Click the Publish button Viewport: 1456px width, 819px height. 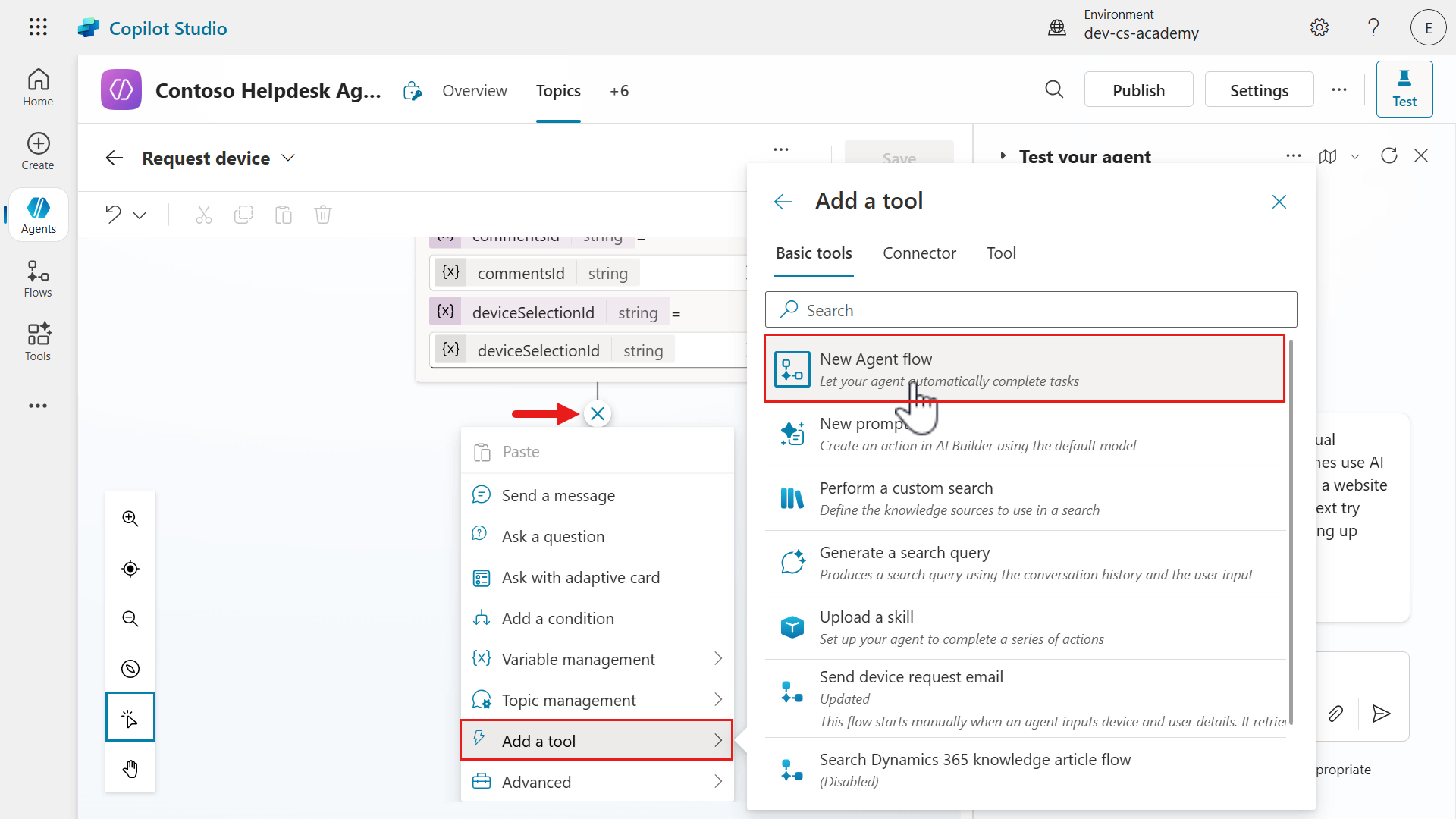[x=1138, y=90]
